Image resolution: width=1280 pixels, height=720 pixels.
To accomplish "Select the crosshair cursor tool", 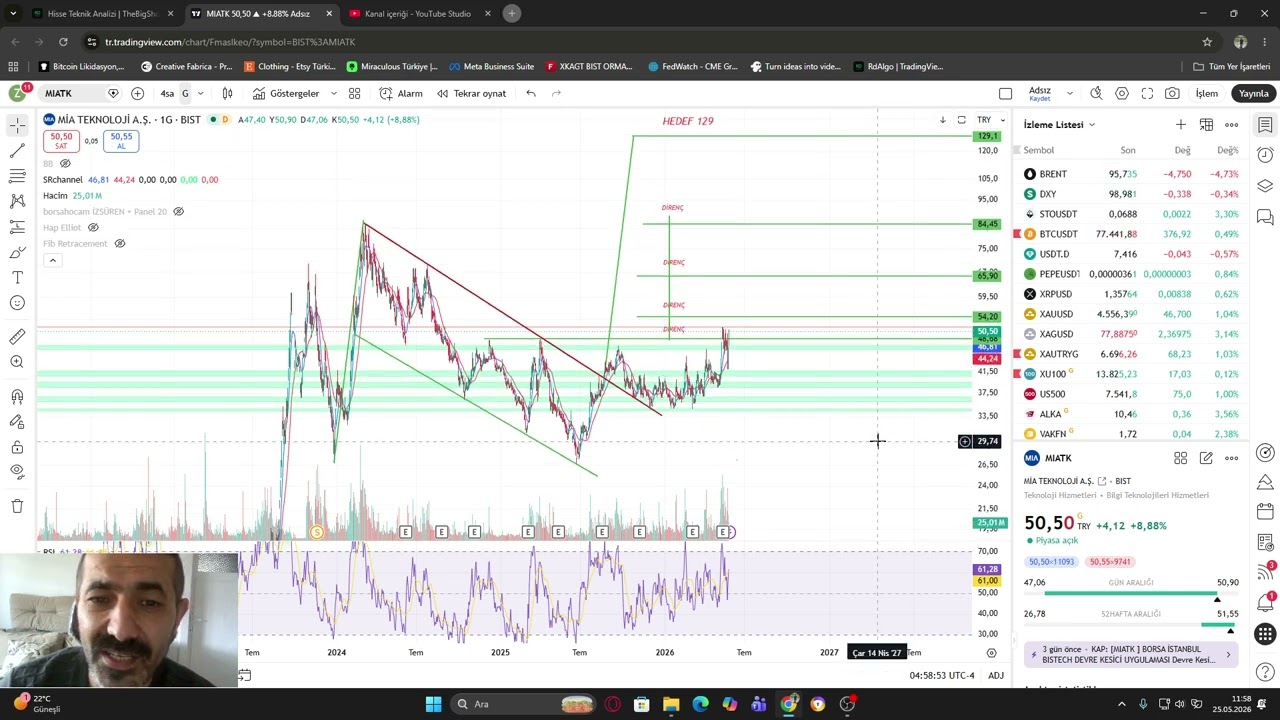I will click(17, 125).
